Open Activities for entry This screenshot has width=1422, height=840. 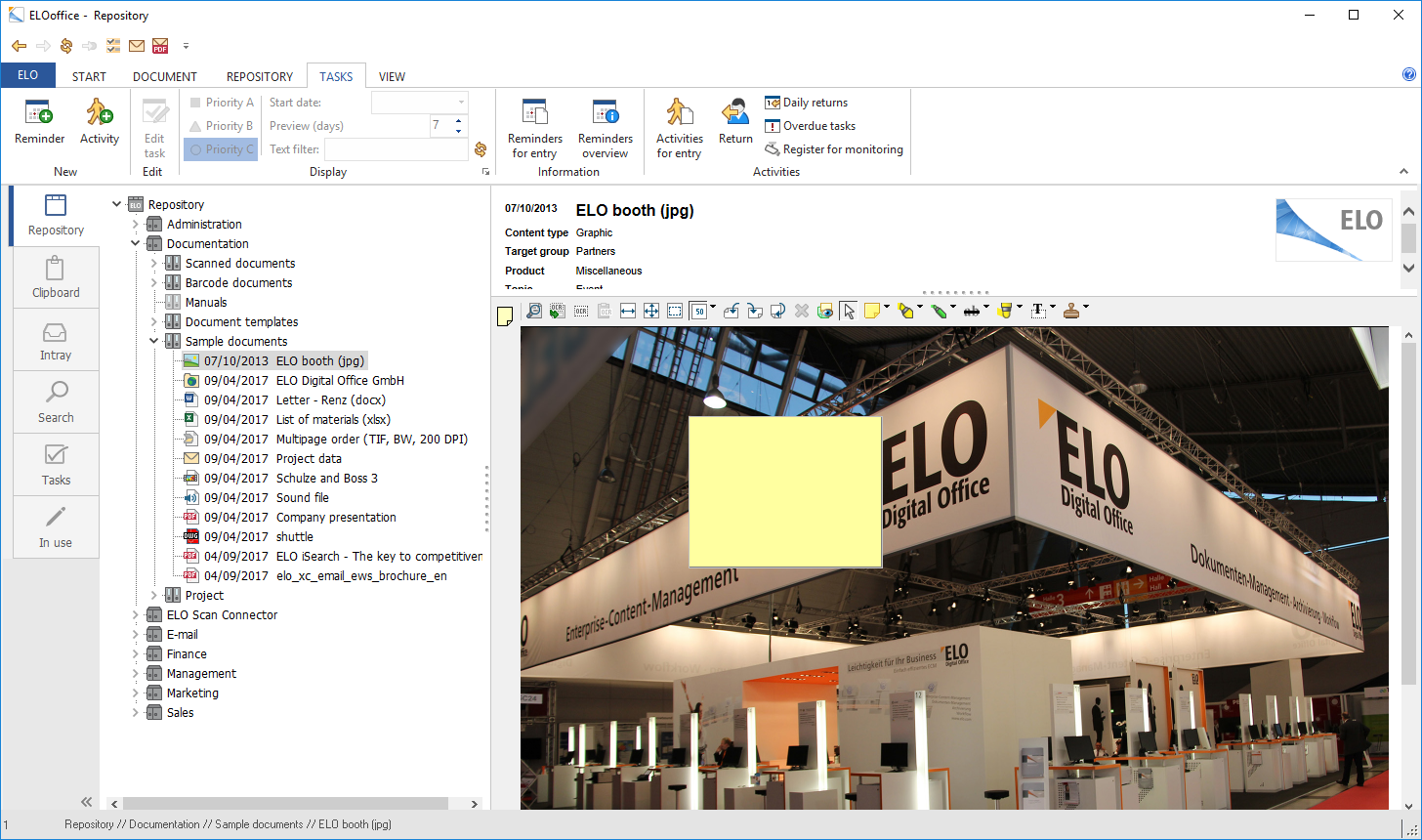coord(680,128)
